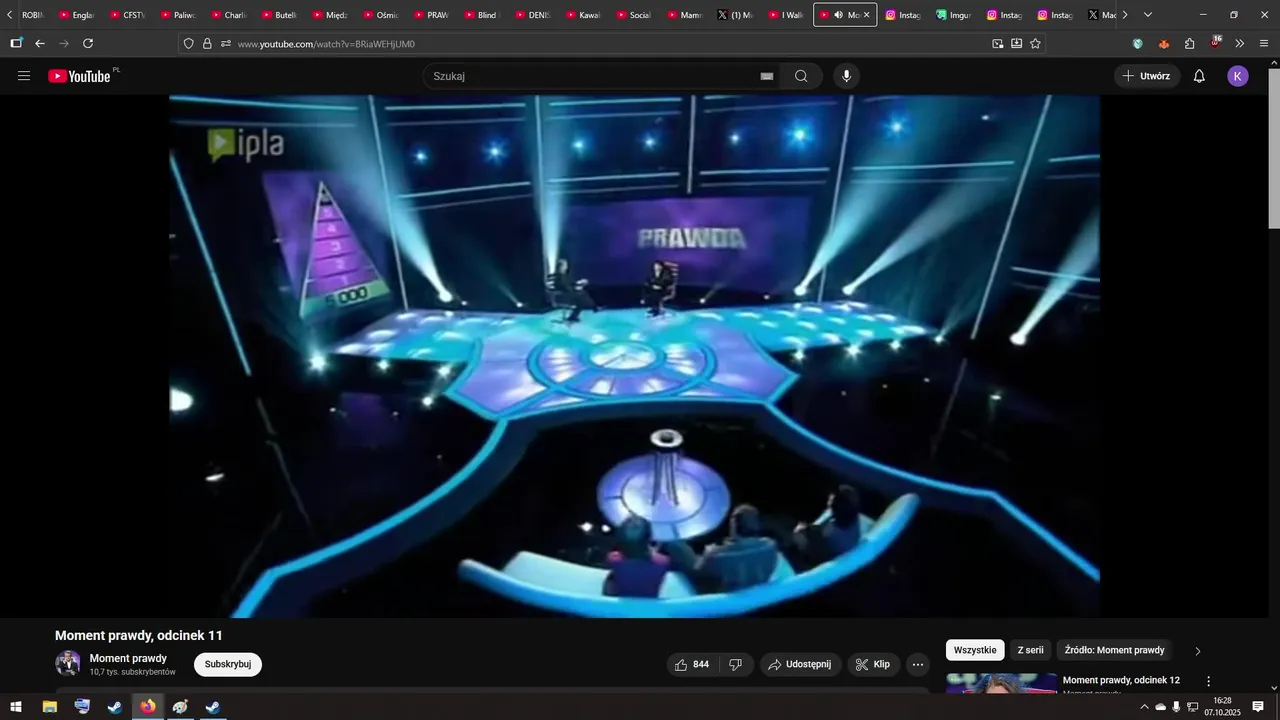1280x720 pixels.
Task: Show more filter chips with the arrow
Action: click(1198, 651)
